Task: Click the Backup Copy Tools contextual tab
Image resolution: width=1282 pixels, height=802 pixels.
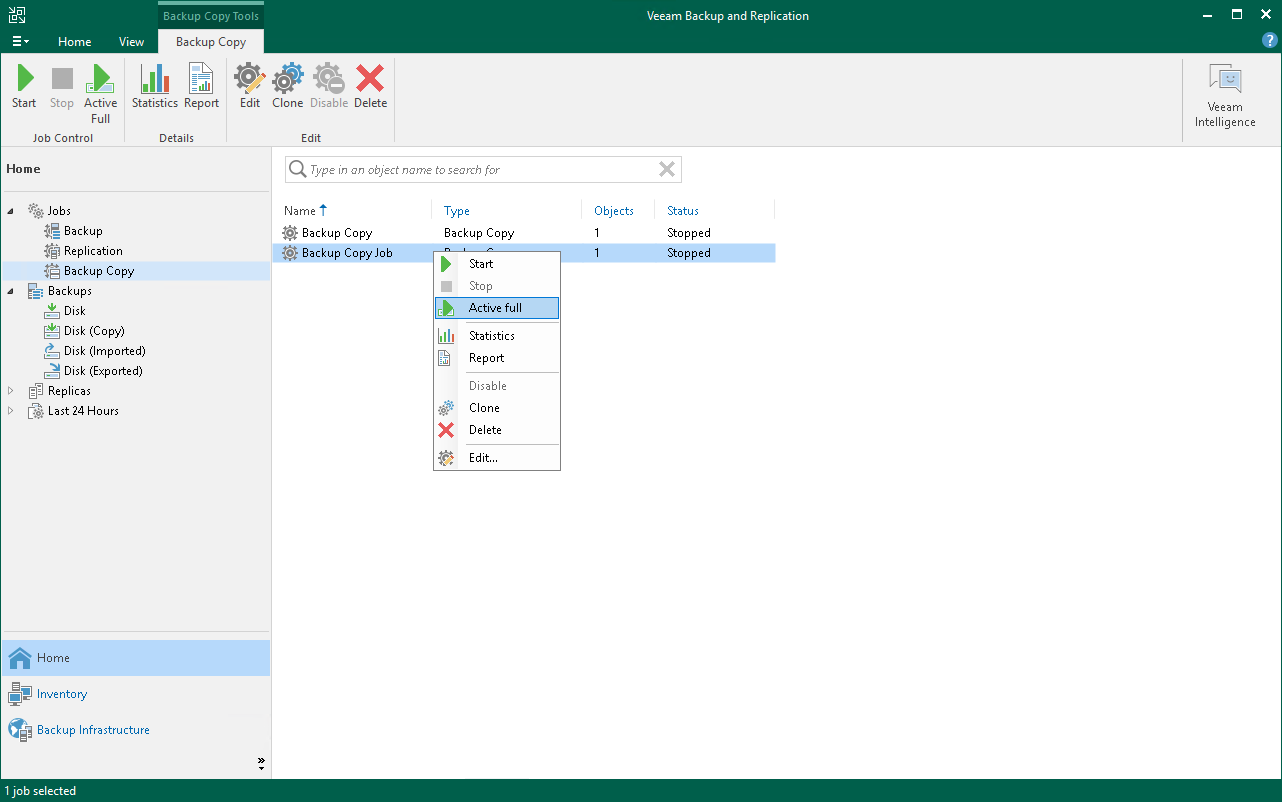Action: tap(211, 16)
